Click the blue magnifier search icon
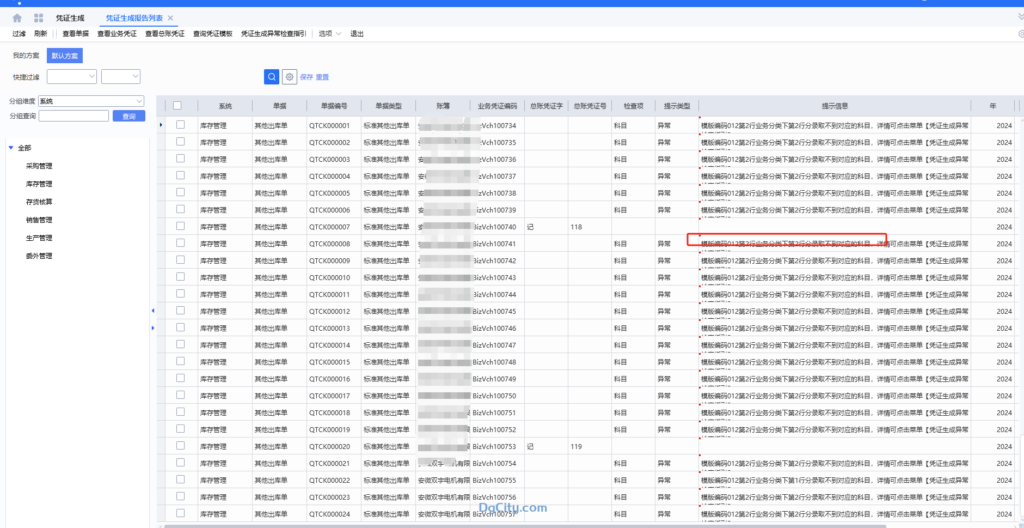 pyautogui.click(x=271, y=76)
